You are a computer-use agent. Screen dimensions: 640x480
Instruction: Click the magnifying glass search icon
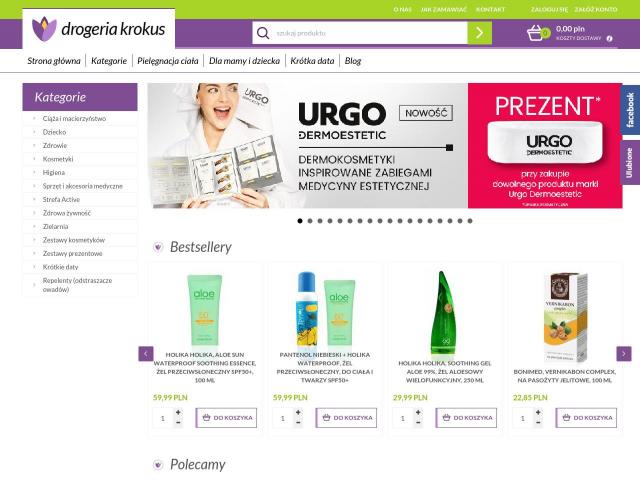[263, 33]
